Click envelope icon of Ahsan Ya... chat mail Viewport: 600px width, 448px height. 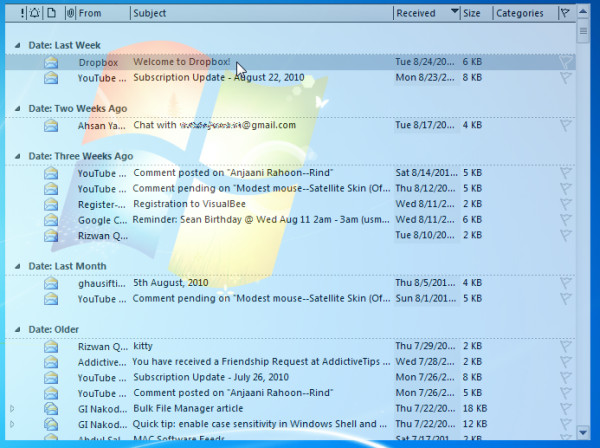(x=51, y=125)
